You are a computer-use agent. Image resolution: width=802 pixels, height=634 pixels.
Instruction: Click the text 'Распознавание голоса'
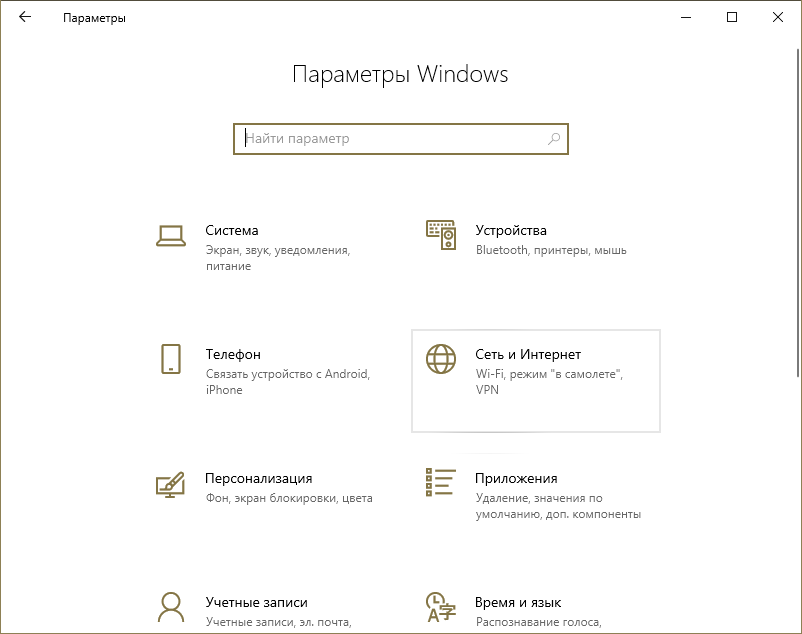click(538, 622)
